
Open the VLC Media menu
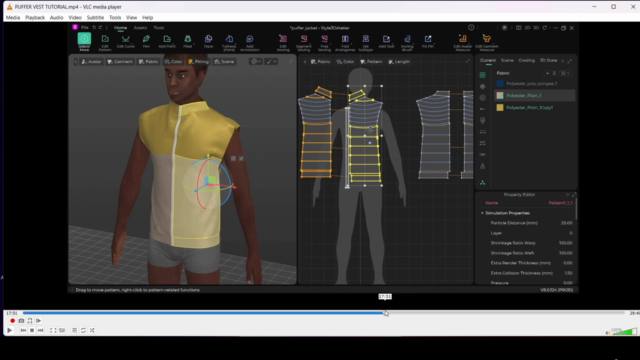(13, 18)
